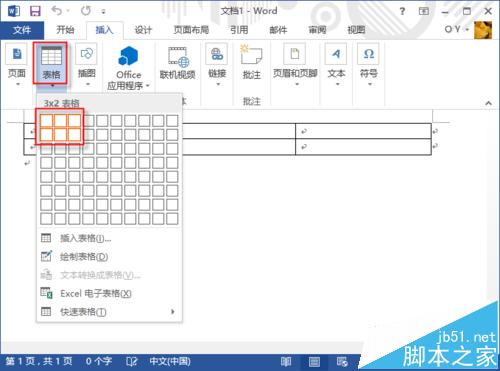Switch to the Design (设计) tab

(143, 30)
